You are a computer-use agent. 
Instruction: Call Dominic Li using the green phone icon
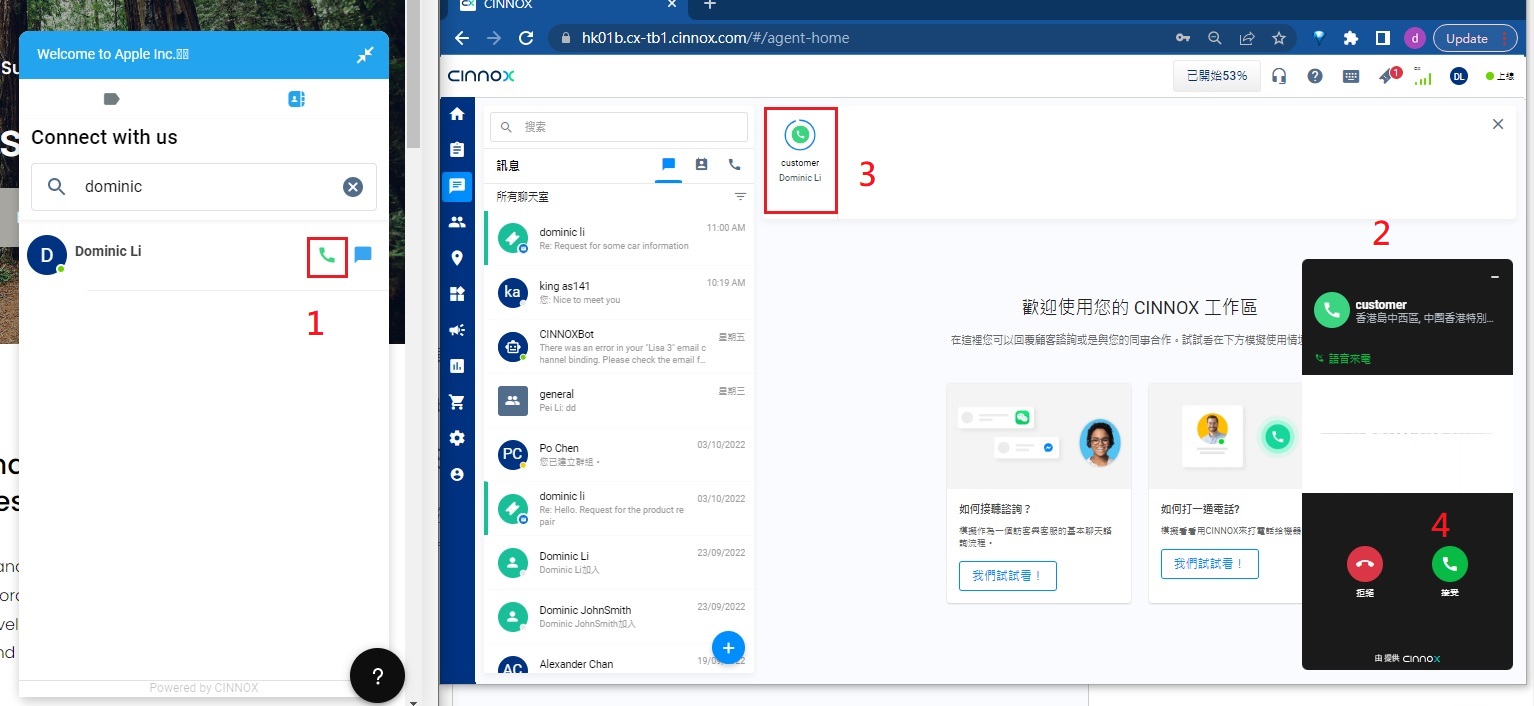(327, 255)
